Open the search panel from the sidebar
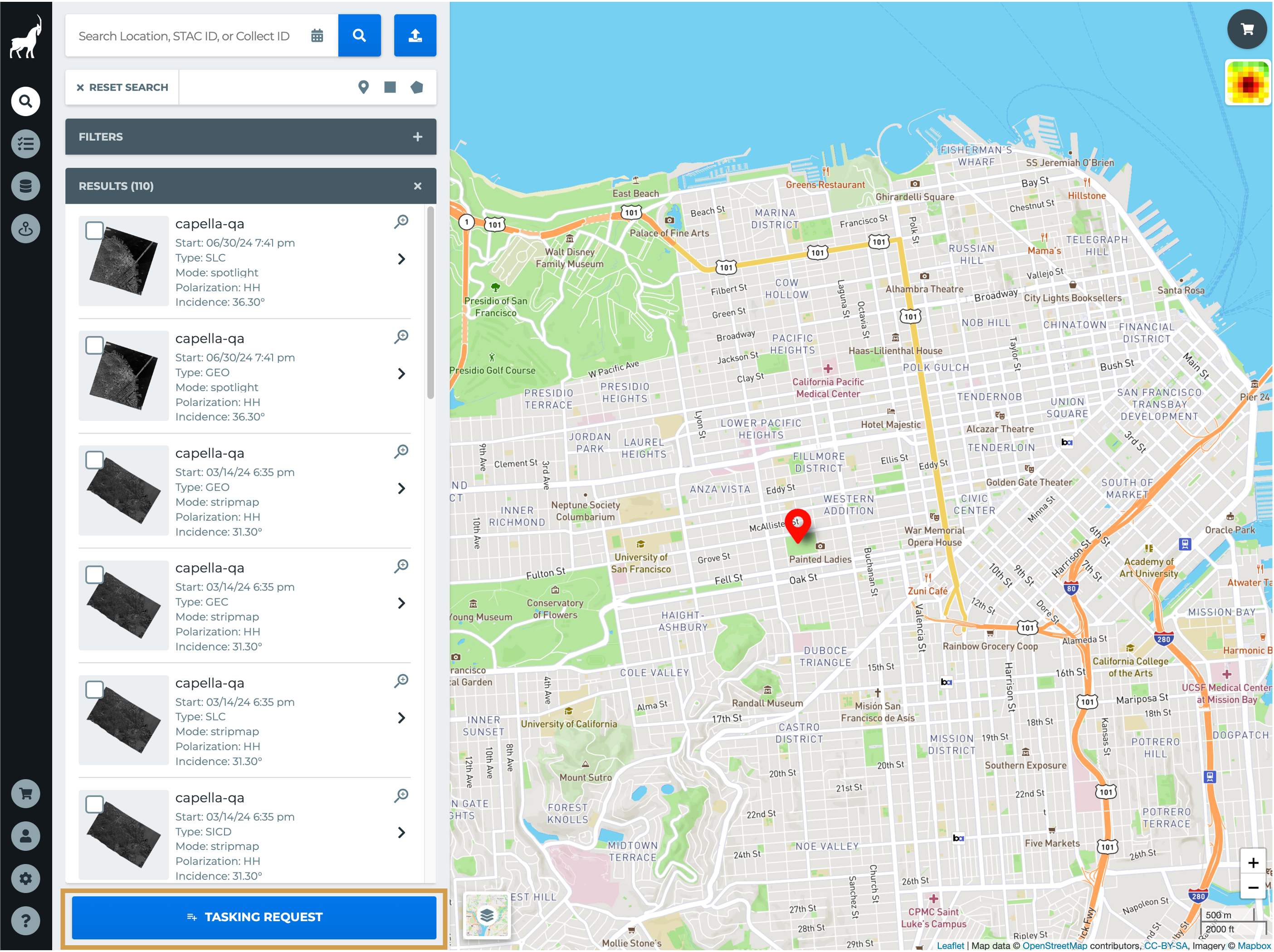1274x952 pixels. (x=26, y=101)
